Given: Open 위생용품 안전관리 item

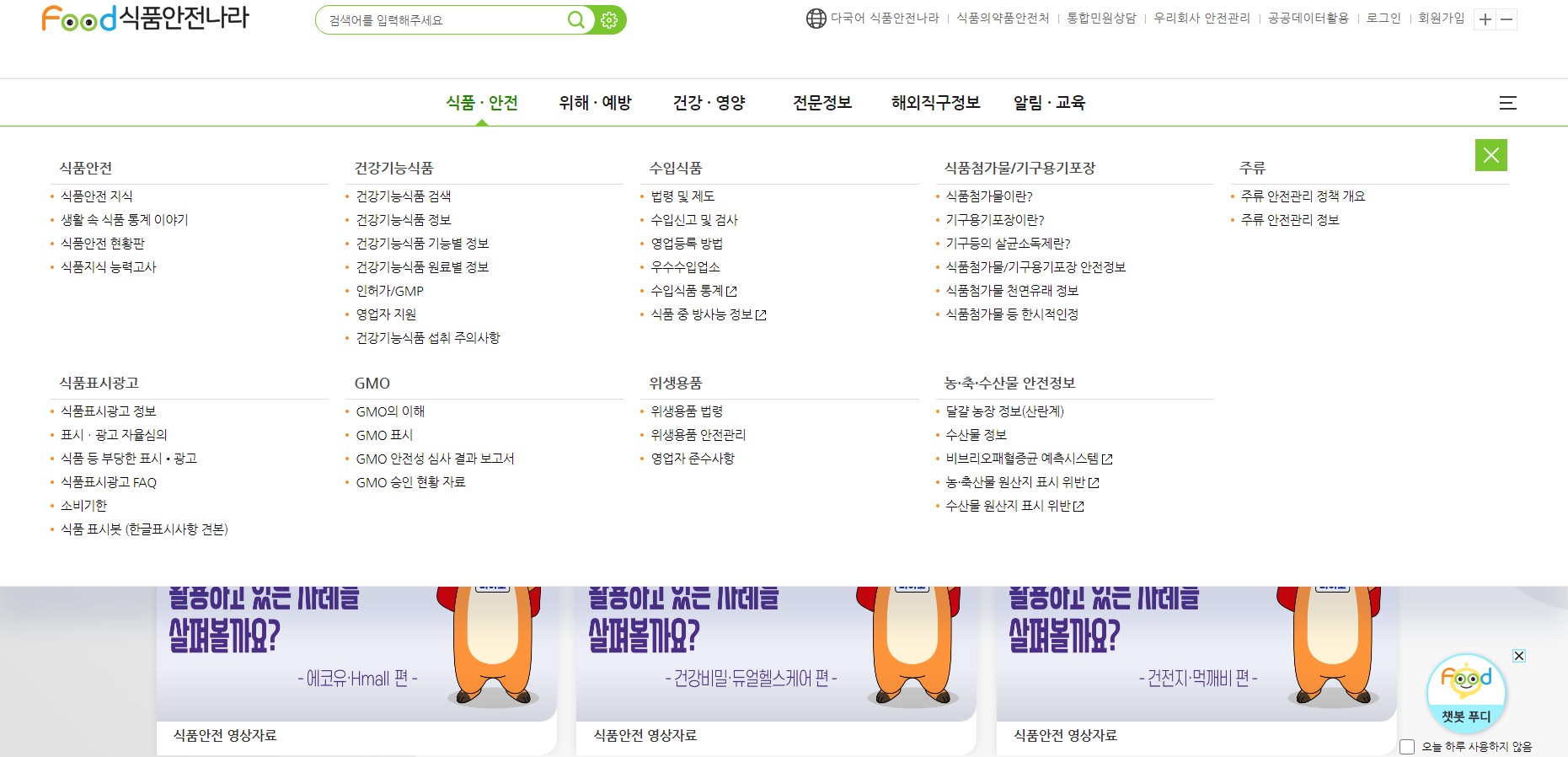Looking at the screenshot, I should point(698,435).
